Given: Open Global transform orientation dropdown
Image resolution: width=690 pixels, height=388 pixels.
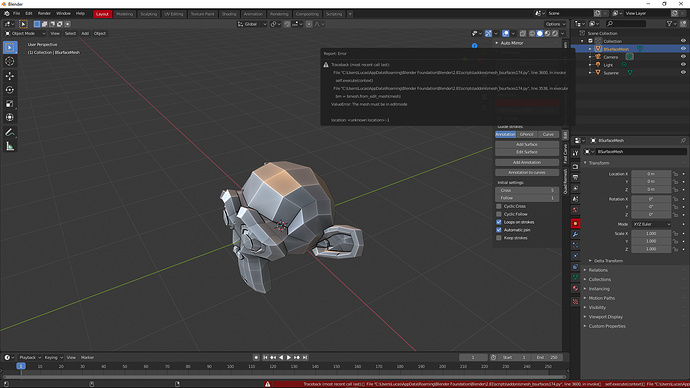Looking at the screenshot, I should point(252,24).
